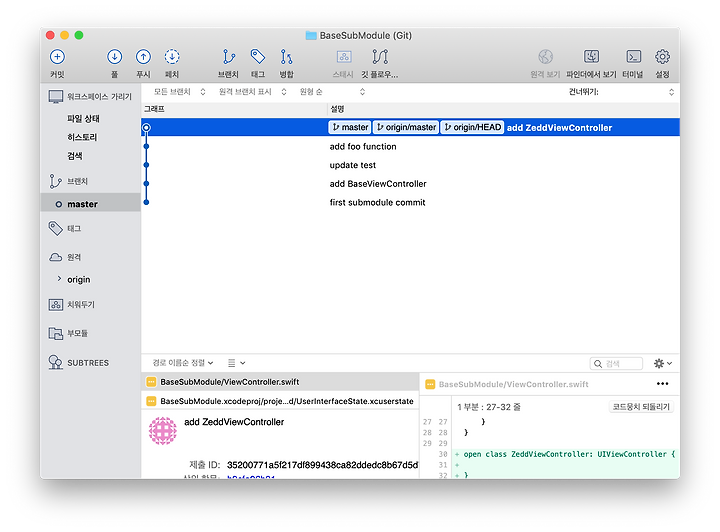The width and height of the screenshot is (720, 532).
Task: Select the 'add foo function' commit
Action: pos(410,146)
